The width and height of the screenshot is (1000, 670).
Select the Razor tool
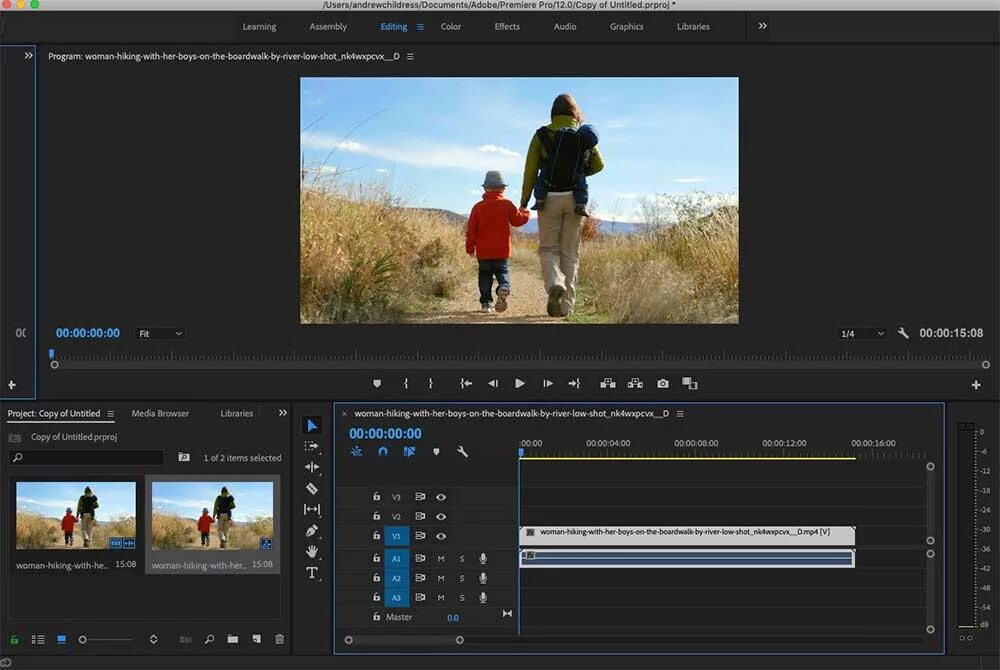coord(312,488)
